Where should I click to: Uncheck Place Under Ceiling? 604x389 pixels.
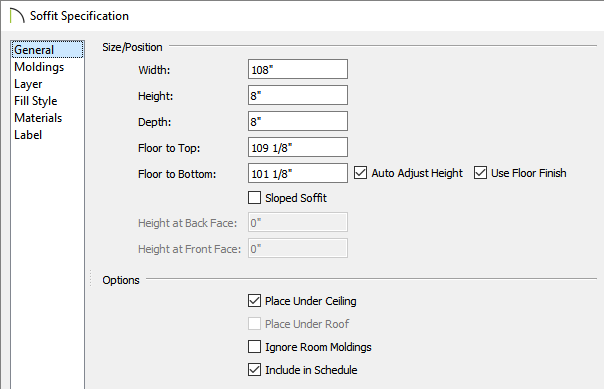pyautogui.click(x=254, y=300)
